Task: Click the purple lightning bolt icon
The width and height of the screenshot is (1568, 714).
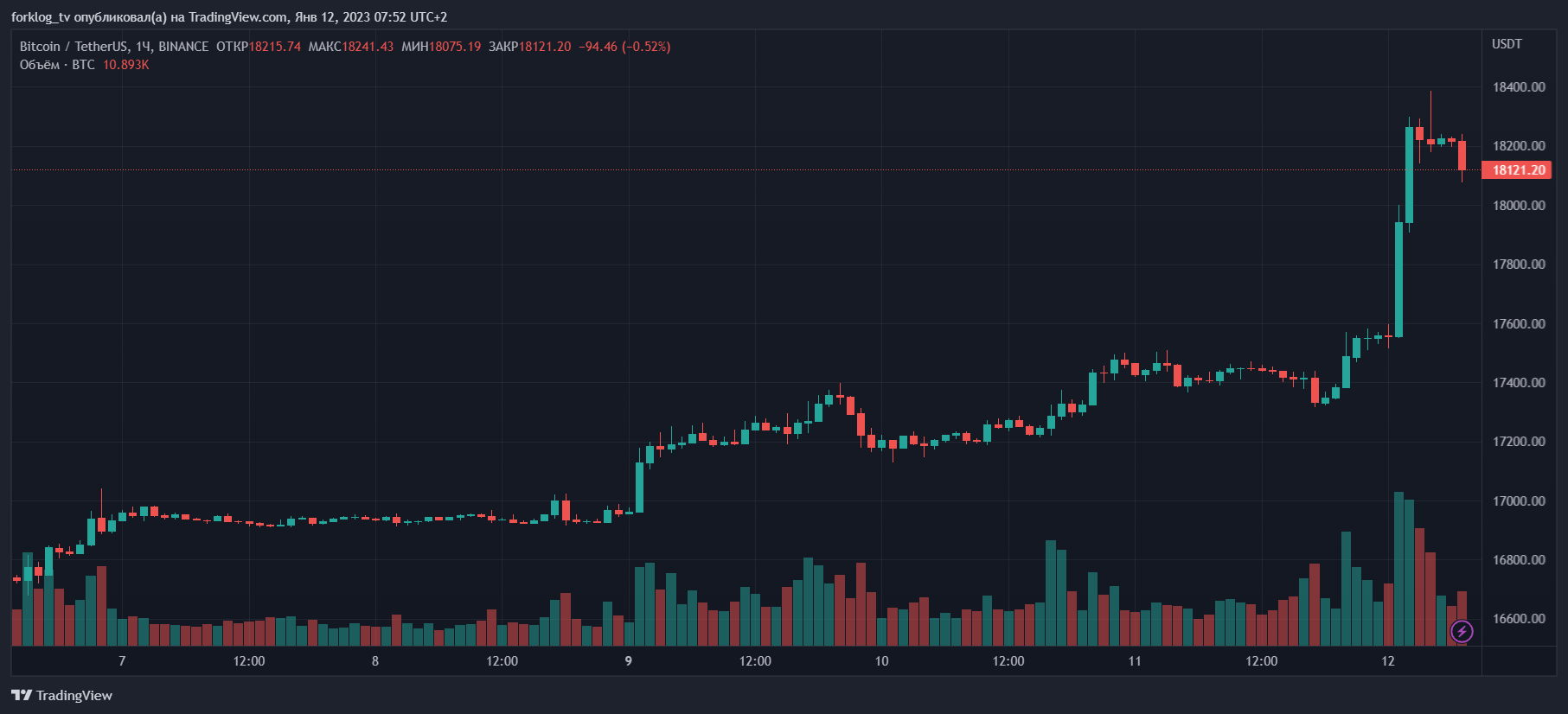Action: click(1462, 632)
